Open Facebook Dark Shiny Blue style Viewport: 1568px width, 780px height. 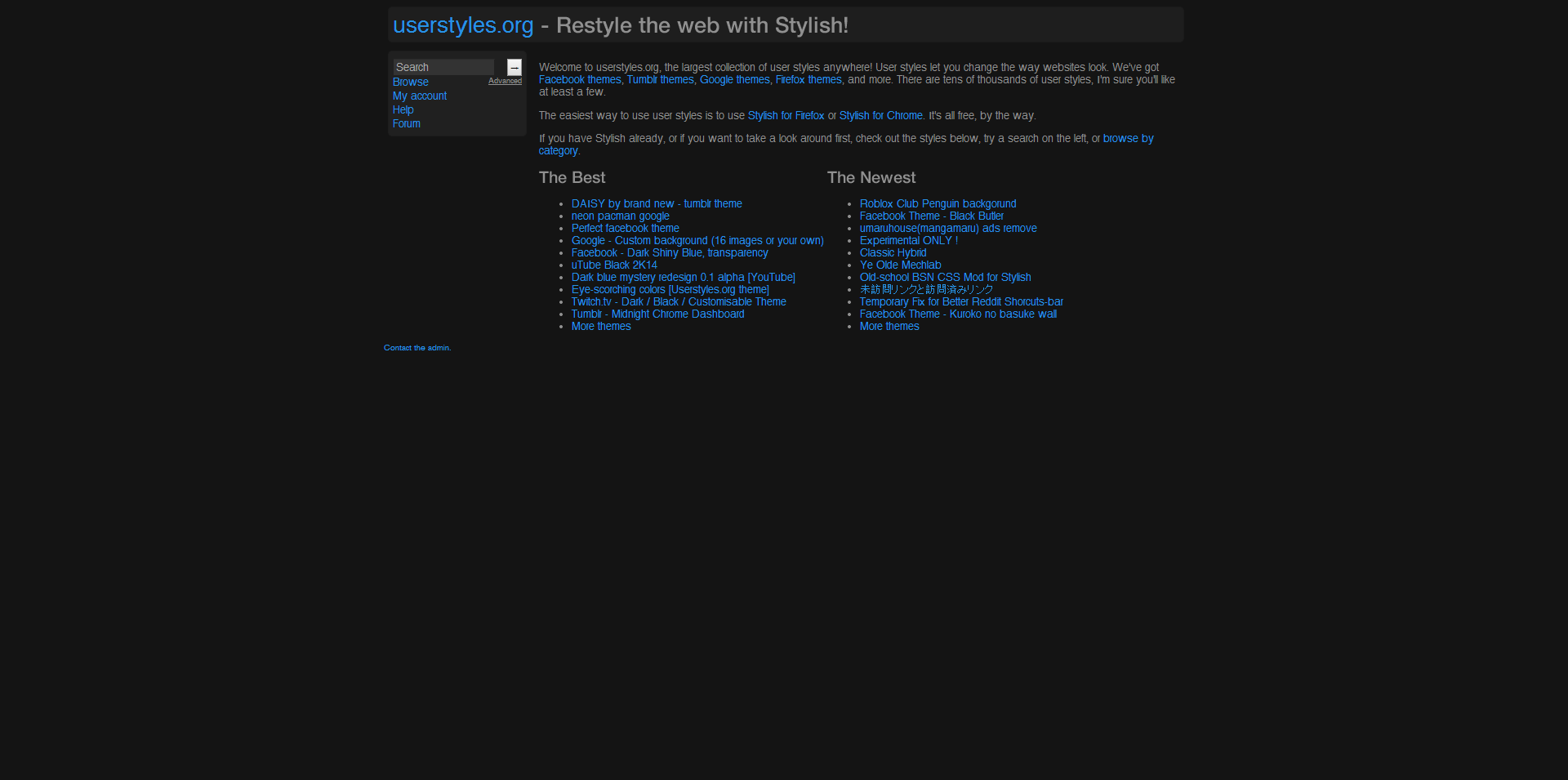(x=670, y=252)
